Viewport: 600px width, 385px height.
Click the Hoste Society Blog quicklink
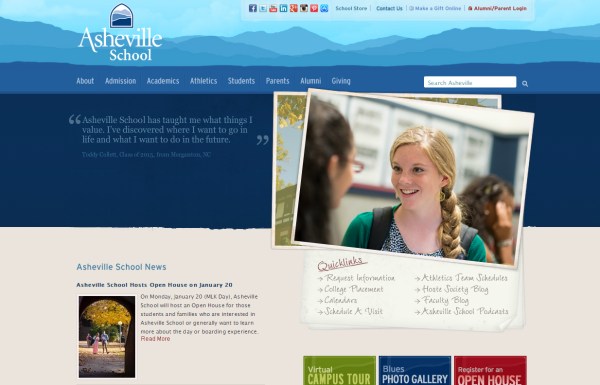tap(455, 289)
